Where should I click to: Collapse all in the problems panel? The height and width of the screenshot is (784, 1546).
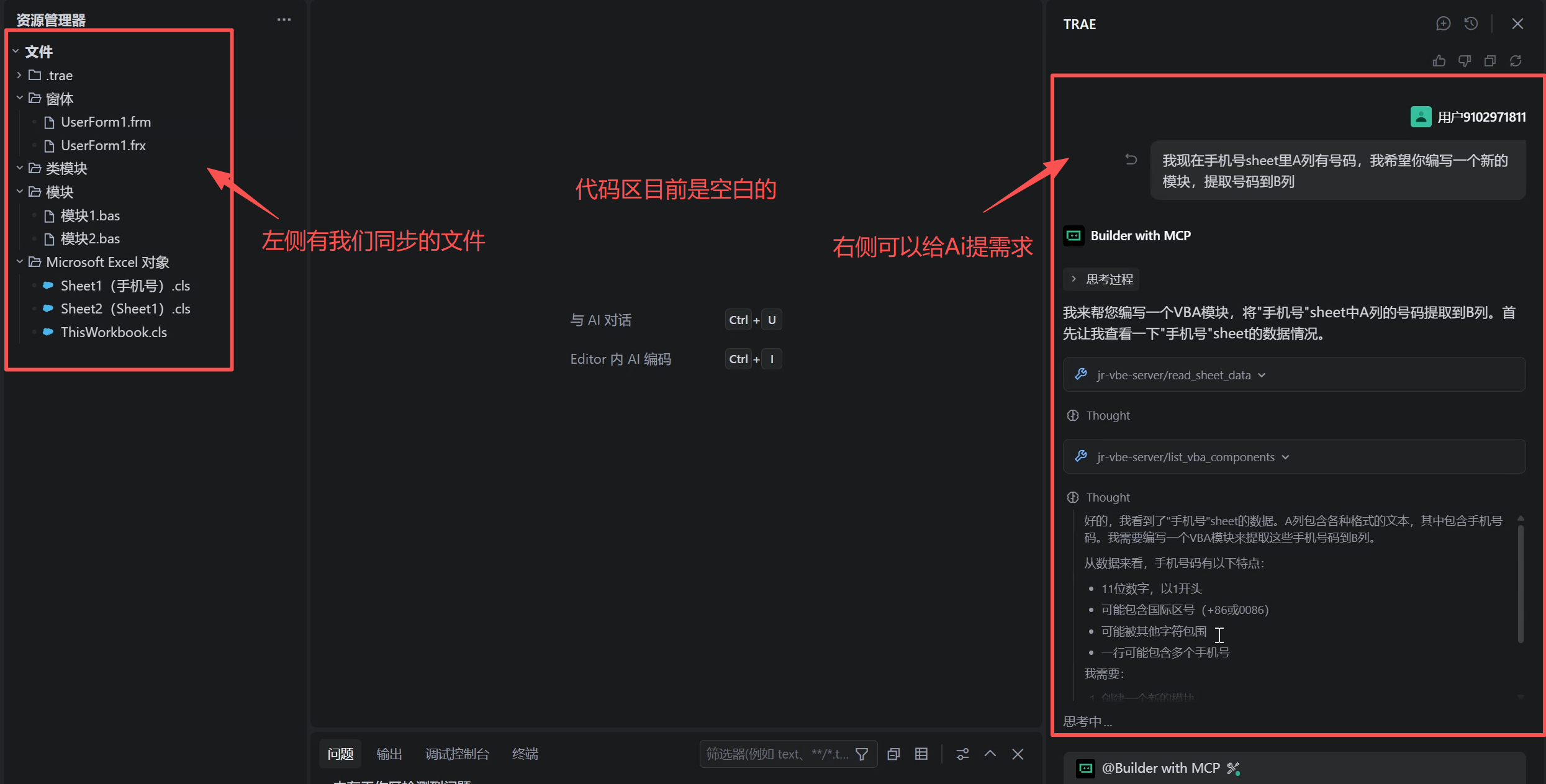pos(893,754)
